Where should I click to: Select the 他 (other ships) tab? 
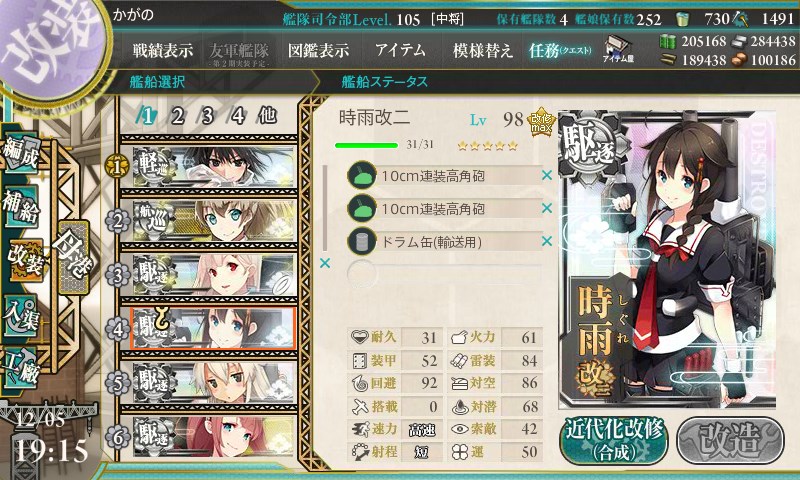pos(267,115)
